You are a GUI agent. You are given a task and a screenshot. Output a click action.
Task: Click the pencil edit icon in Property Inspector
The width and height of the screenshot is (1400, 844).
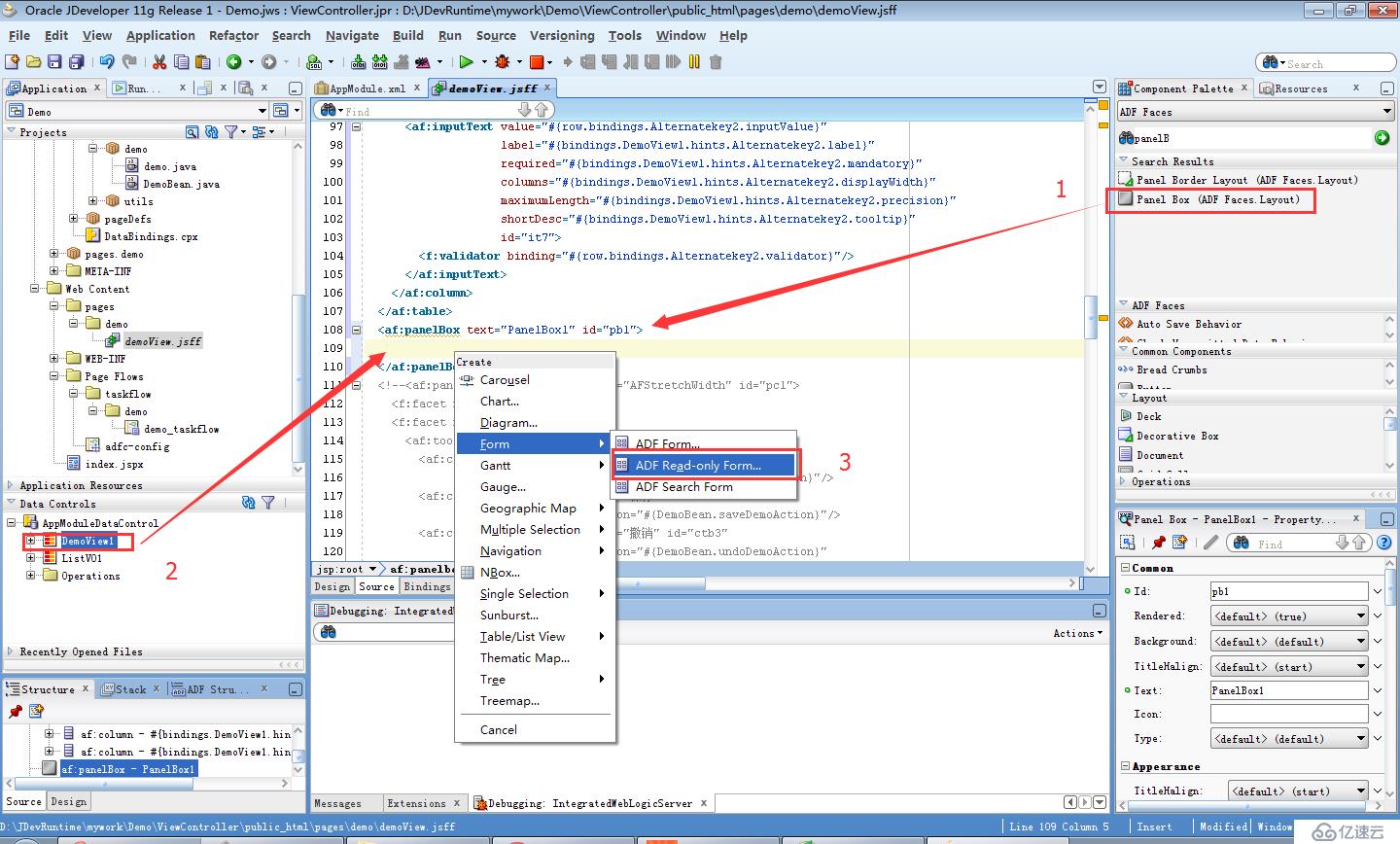[x=1210, y=543]
